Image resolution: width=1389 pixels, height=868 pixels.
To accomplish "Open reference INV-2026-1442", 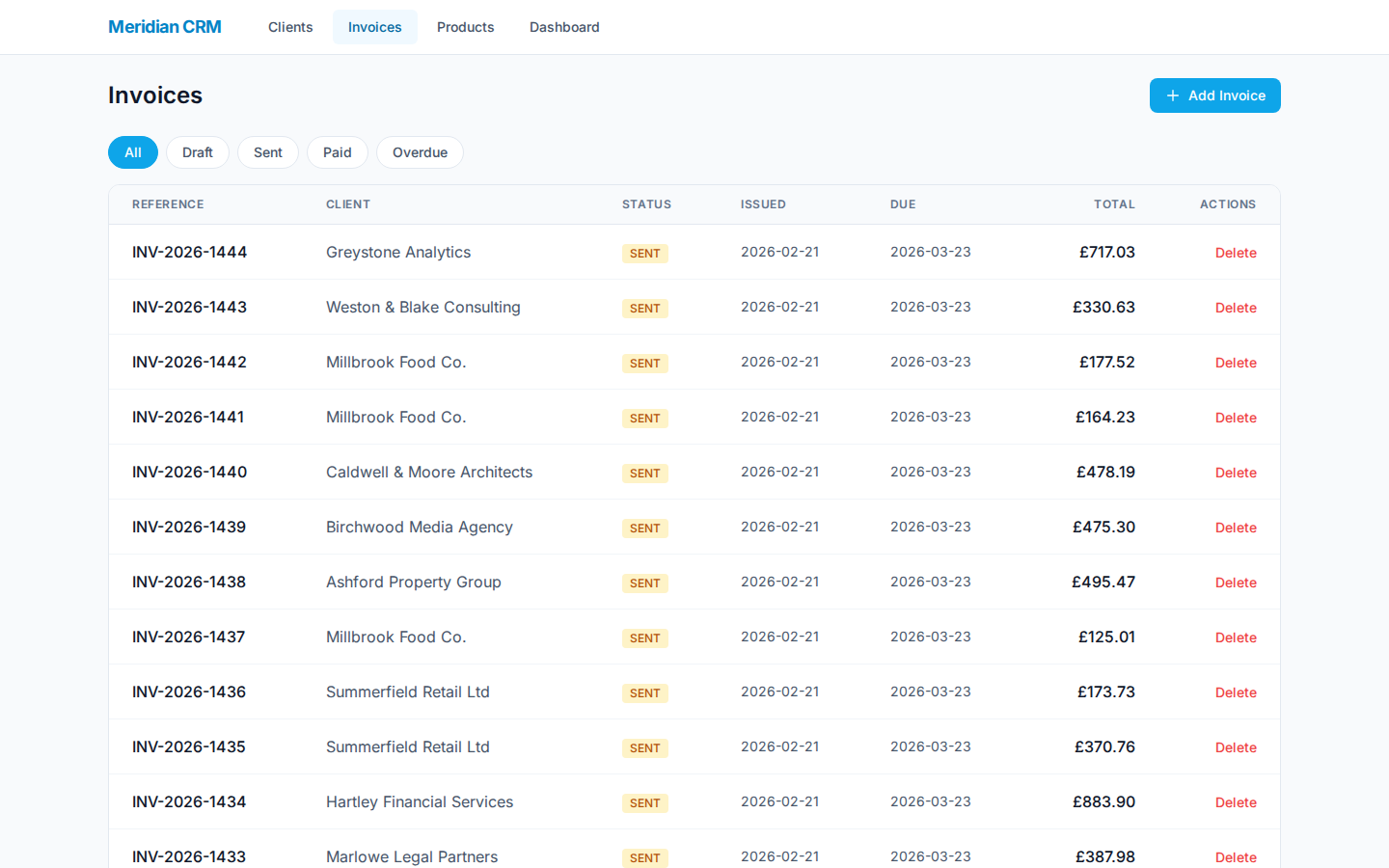I will [x=189, y=362].
